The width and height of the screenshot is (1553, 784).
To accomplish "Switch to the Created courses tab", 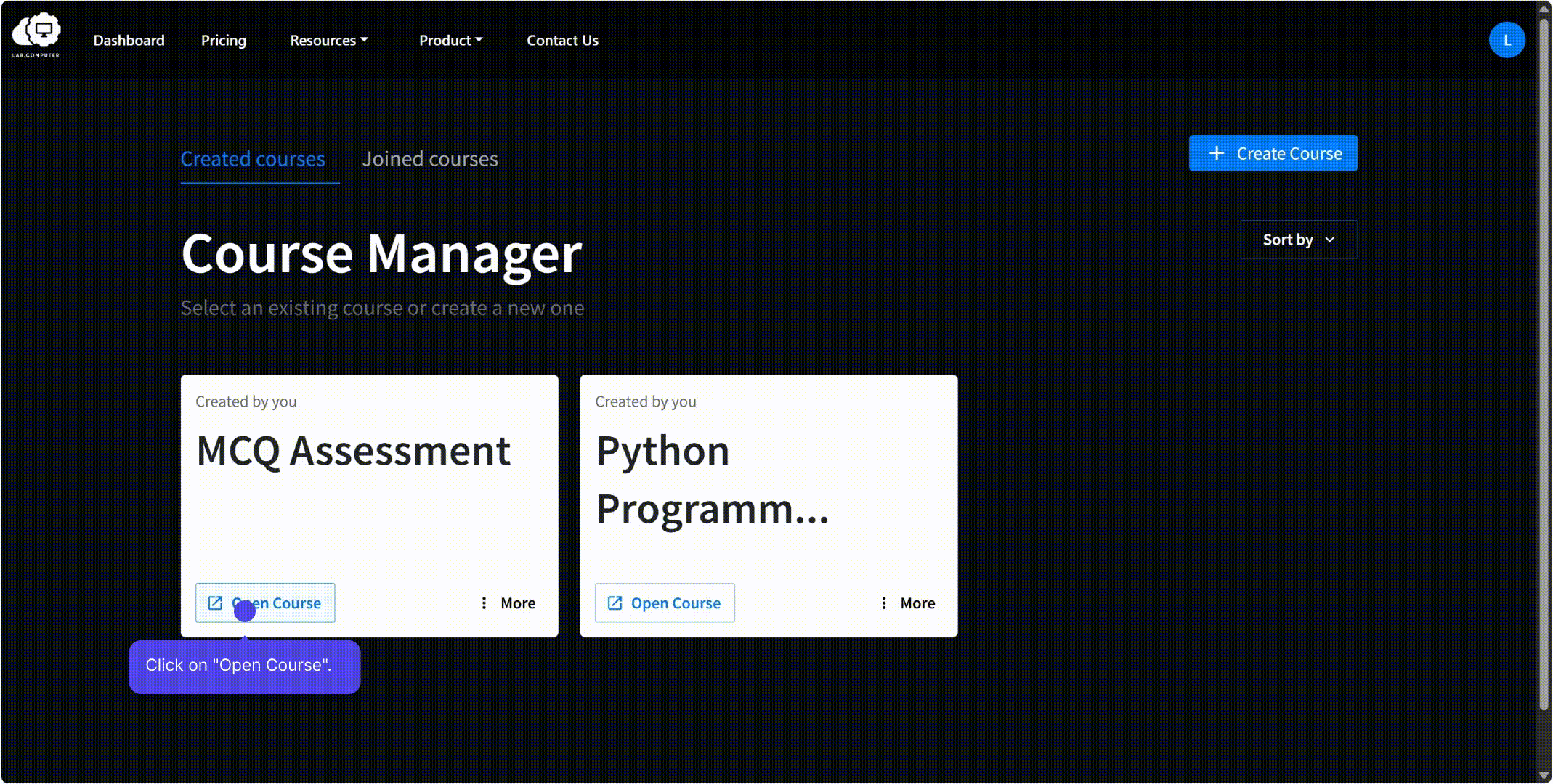I will coord(253,159).
